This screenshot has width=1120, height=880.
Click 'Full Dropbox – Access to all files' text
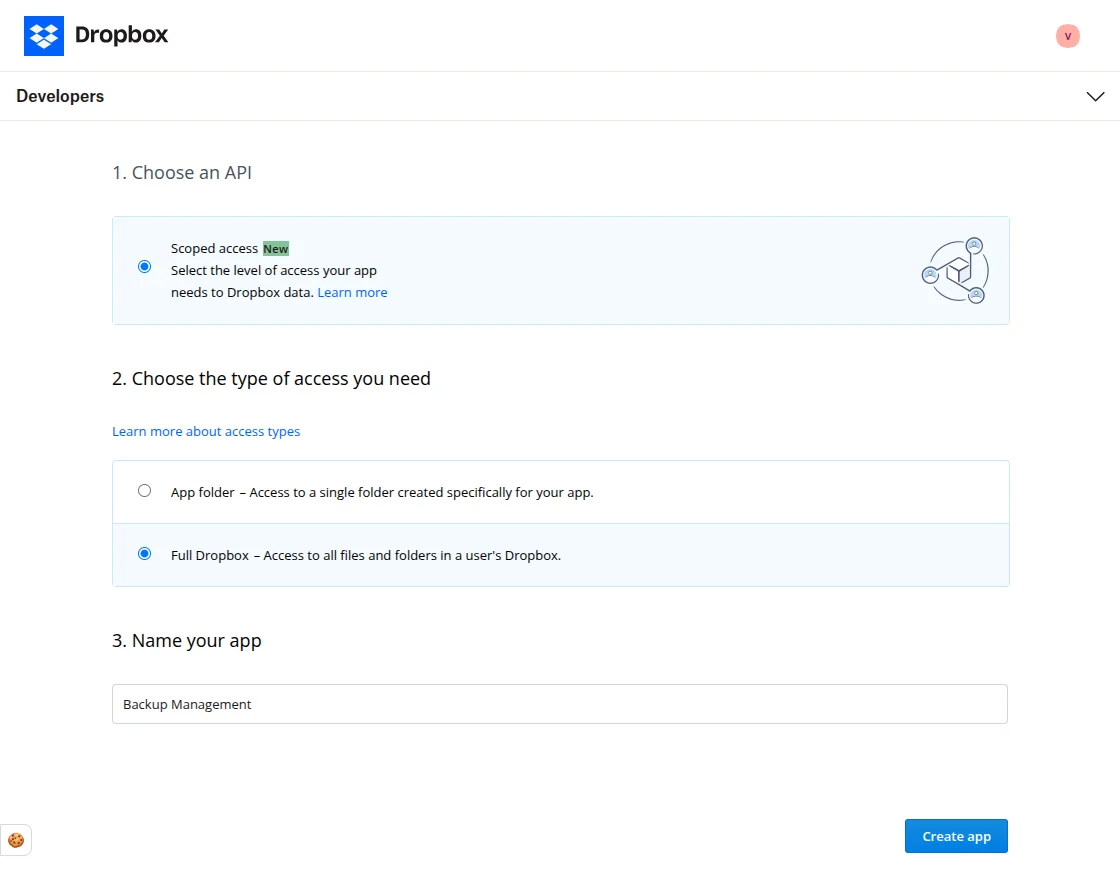coord(366,555)
